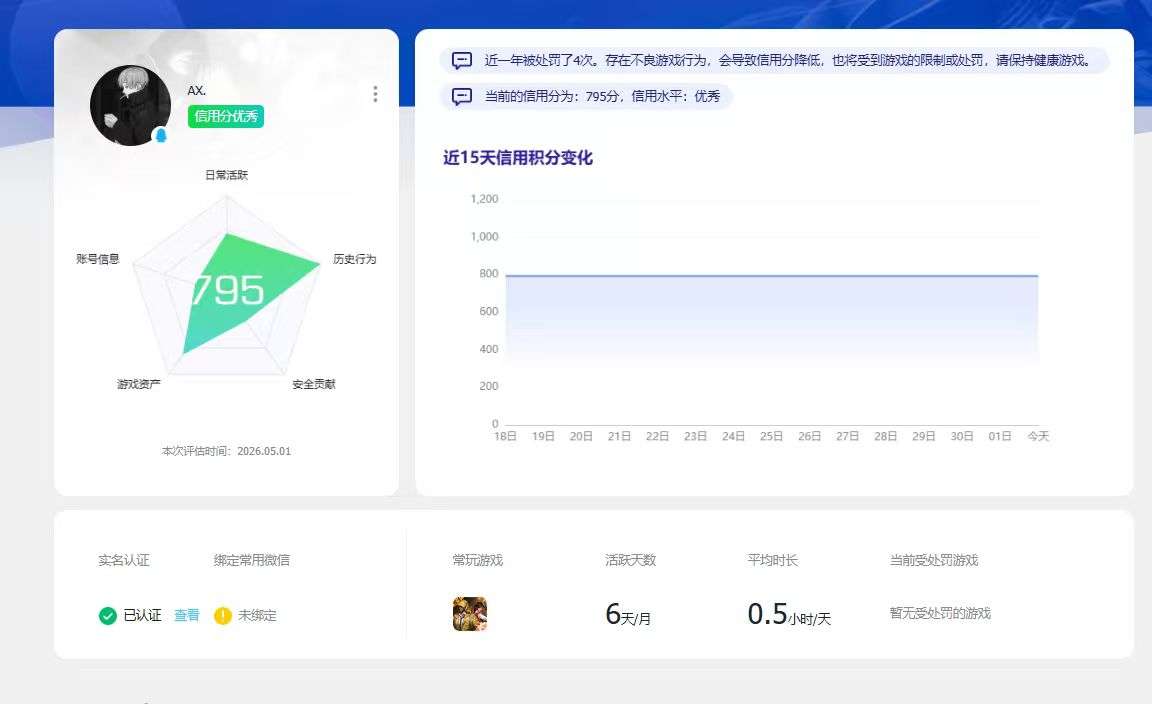The image size is (1152, 704).
Task: Click the 0.5小时/天 average duration value
Action: 789,614
